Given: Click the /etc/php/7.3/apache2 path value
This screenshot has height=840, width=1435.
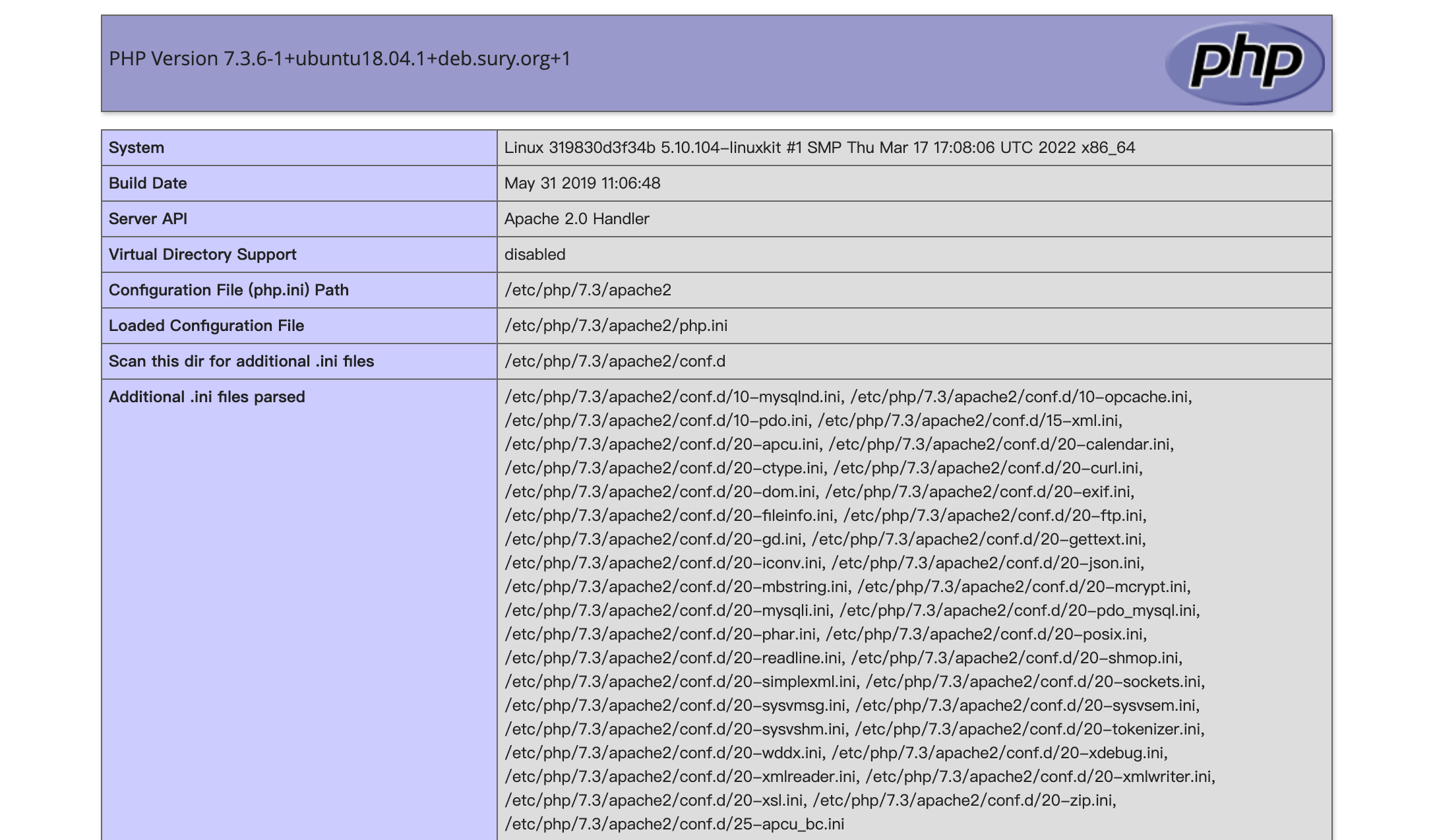Looking at the screenshot, I should (x=588, y=290).
